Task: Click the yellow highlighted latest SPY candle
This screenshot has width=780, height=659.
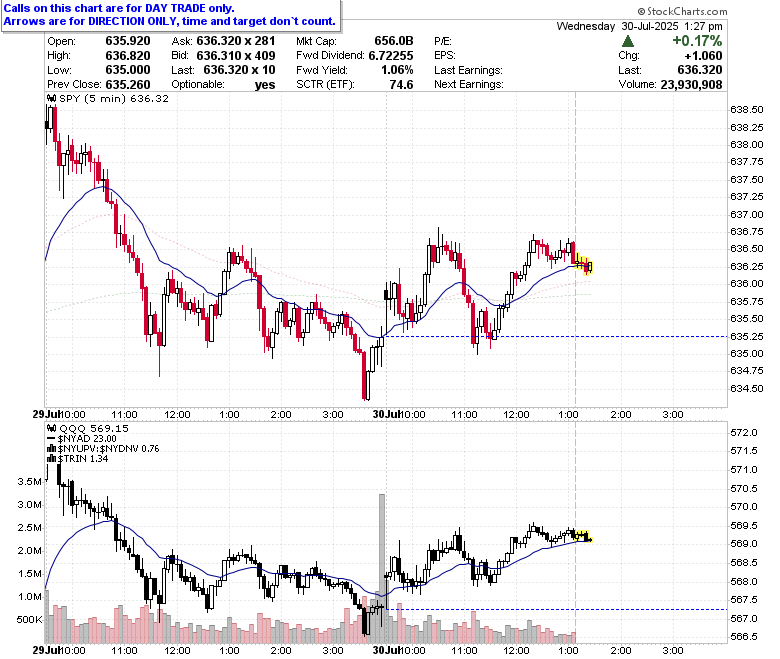Action: tap(585, 265)
